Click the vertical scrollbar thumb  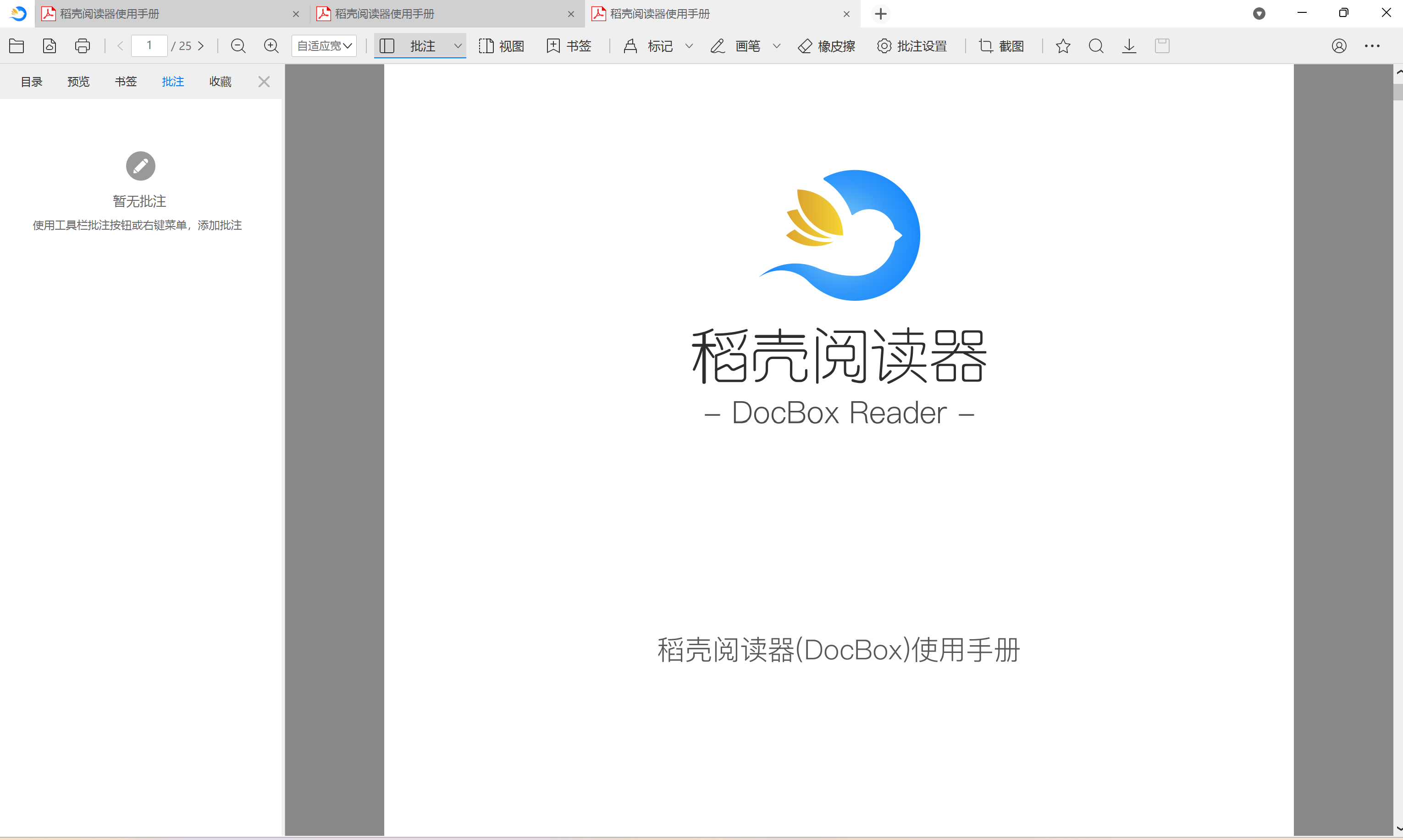pyautogui.click(x=1398, y=92)
